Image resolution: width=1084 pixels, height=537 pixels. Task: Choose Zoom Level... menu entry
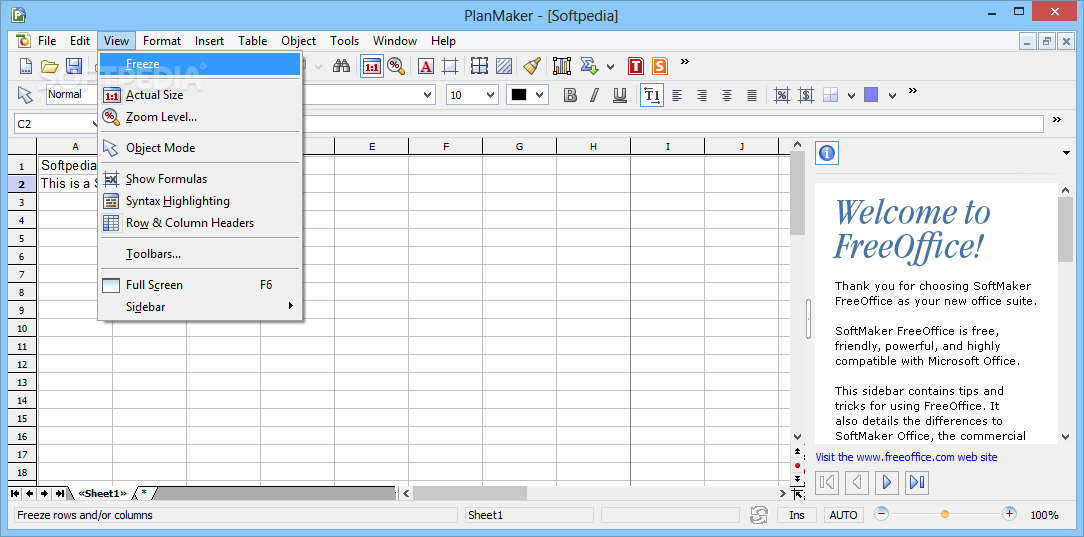[x=200, y=117]
